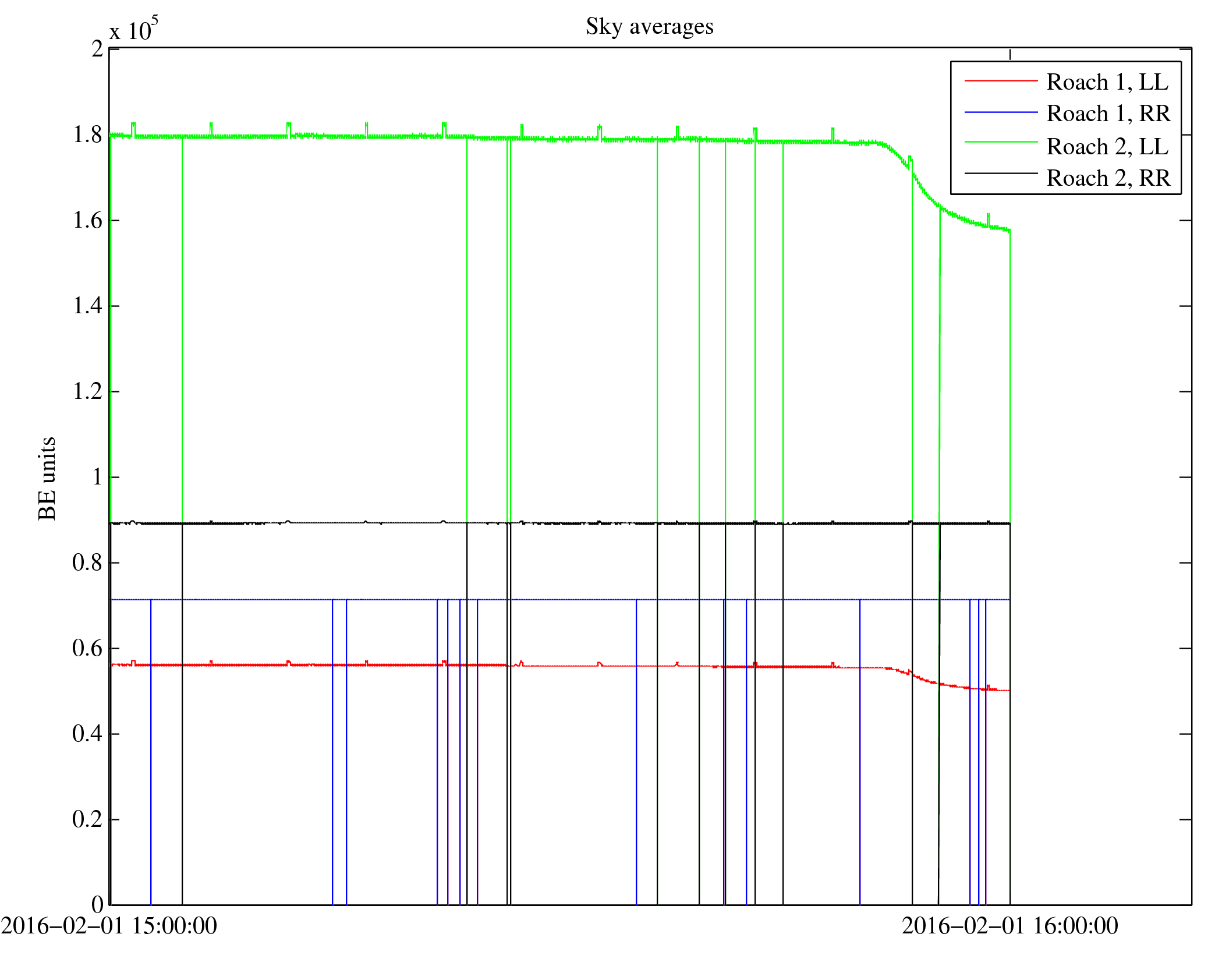Click the y-axis tick label '0.2'
Viewport: 1208px width, 980px height.
pos(87,819)
